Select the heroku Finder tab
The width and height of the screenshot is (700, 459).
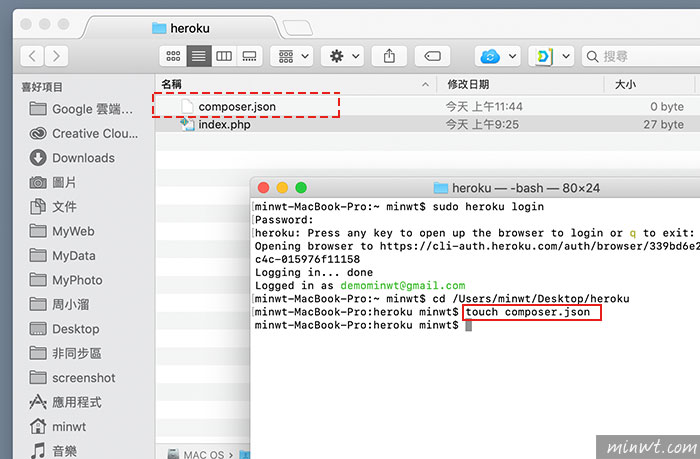181,28
